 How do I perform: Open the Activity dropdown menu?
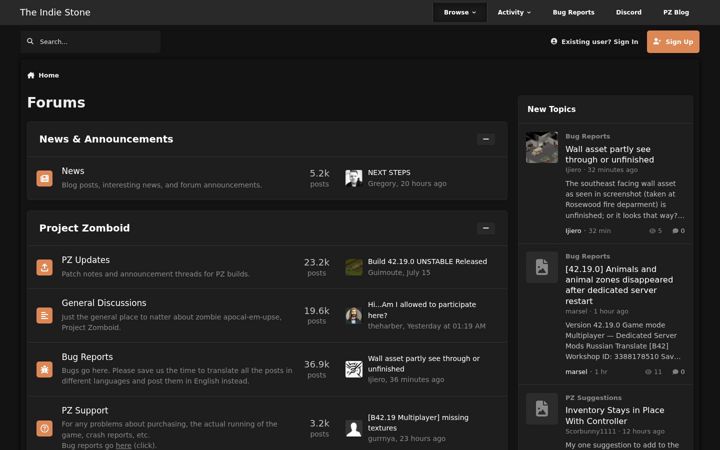pyautogui.click(x=514, y=12)
